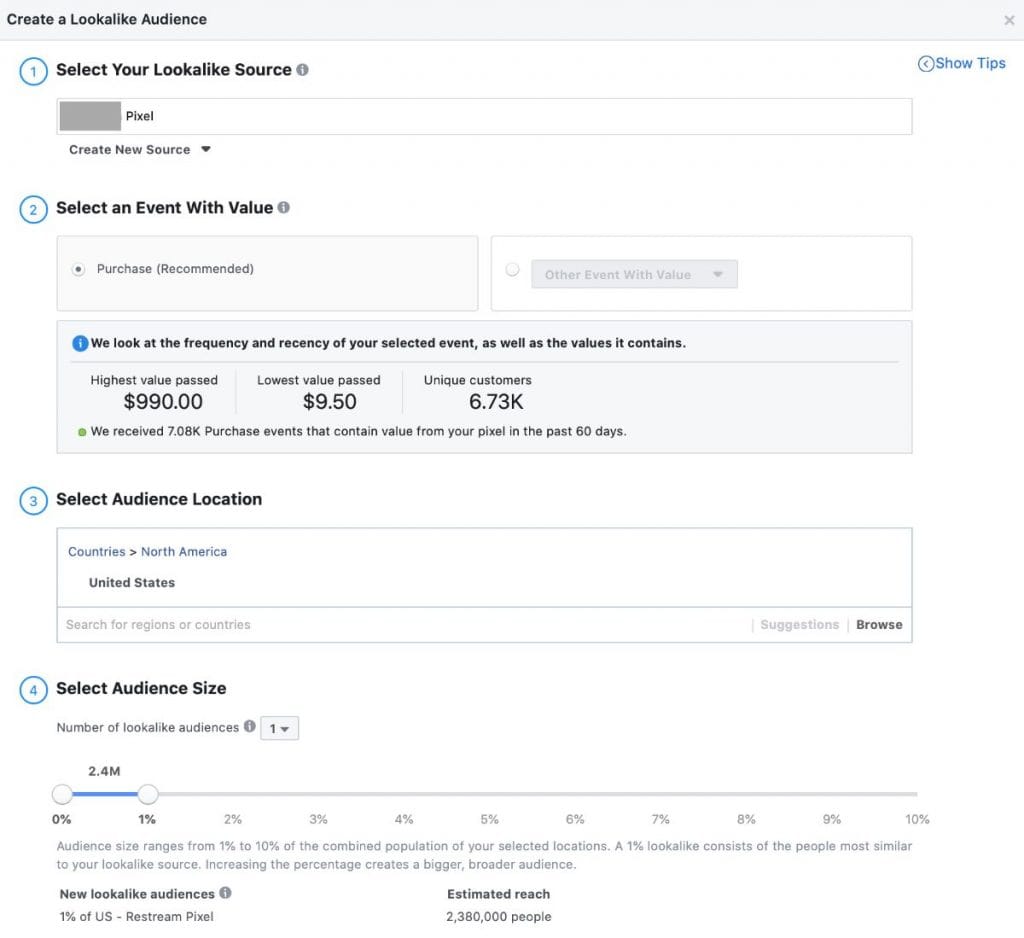Click the Countries breadcrumb link
Viewport: 1024px width, 938px height.
(96, 552)
